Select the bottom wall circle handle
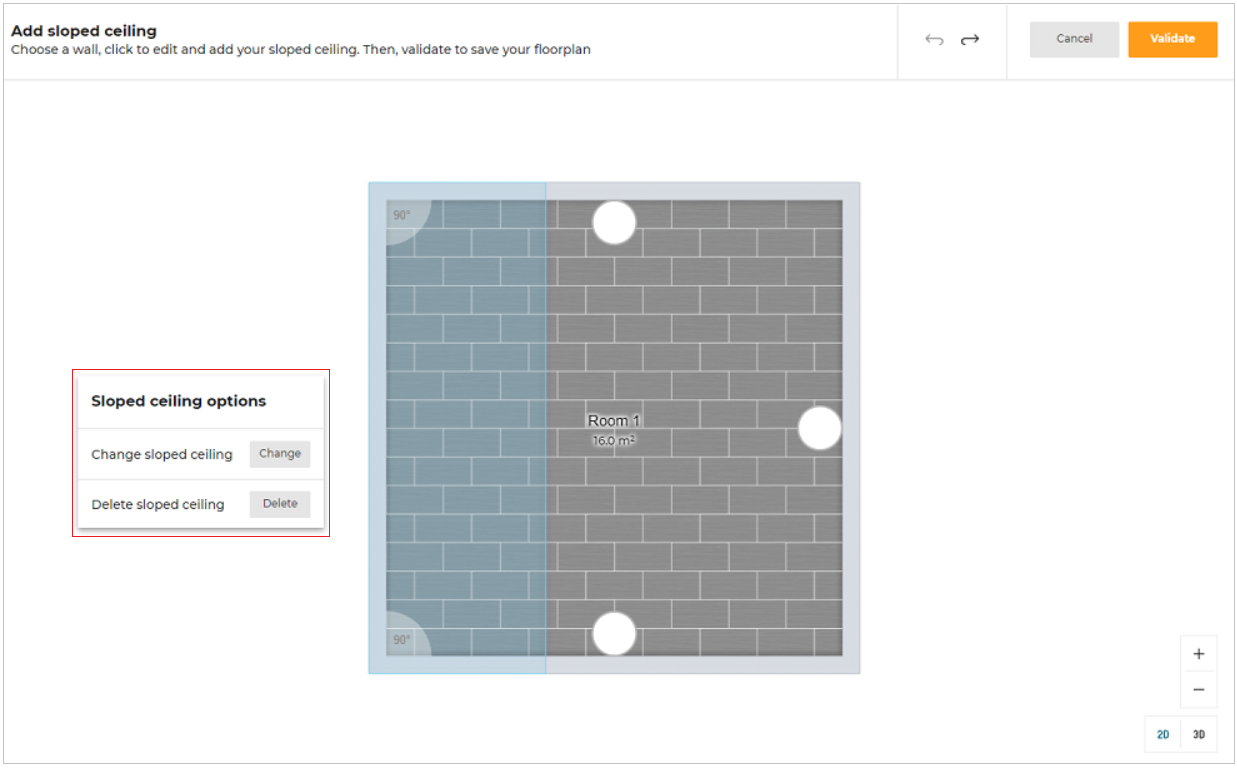 [x=614, y=634]
